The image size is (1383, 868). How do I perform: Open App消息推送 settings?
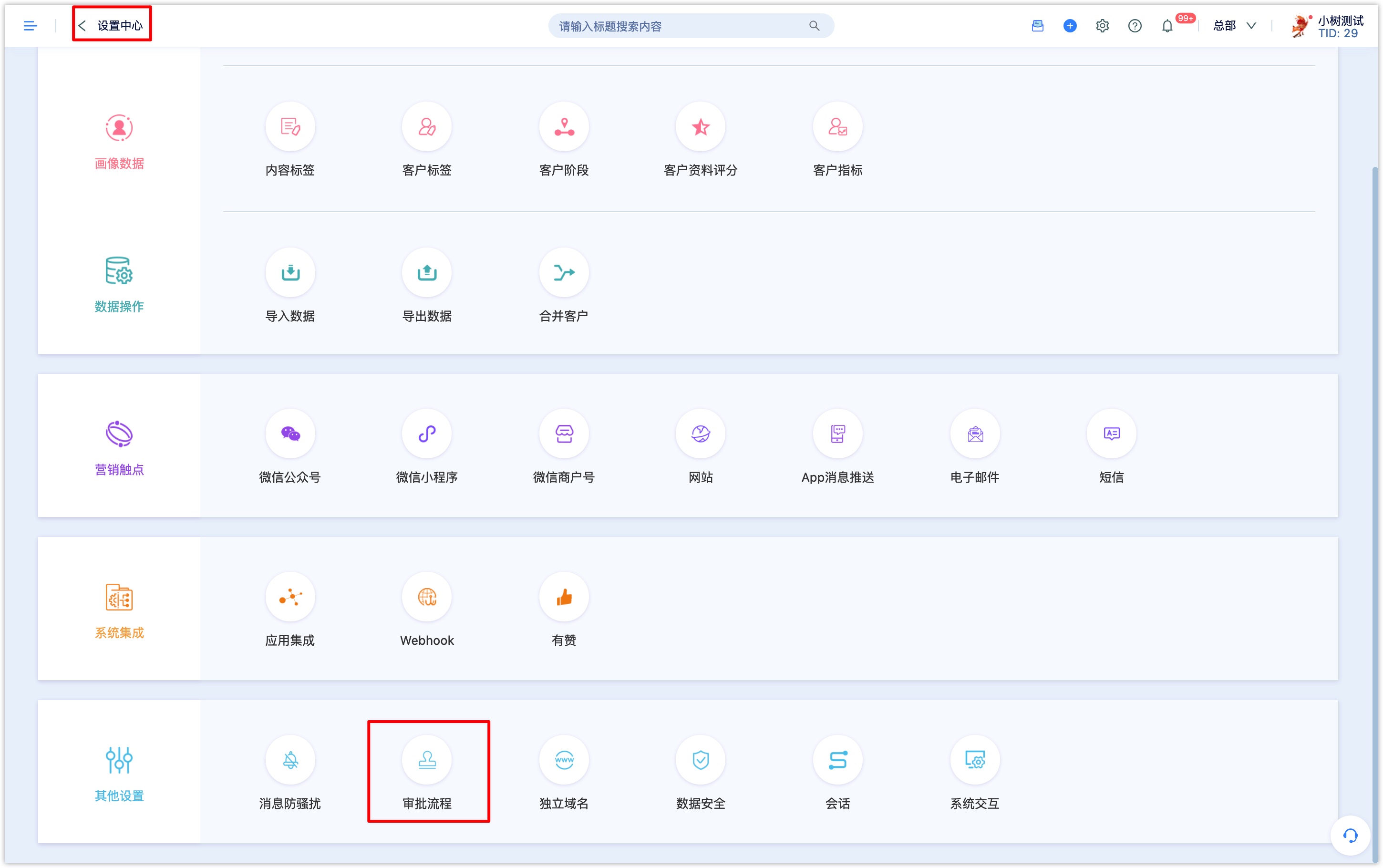click(x=838, y=446)
